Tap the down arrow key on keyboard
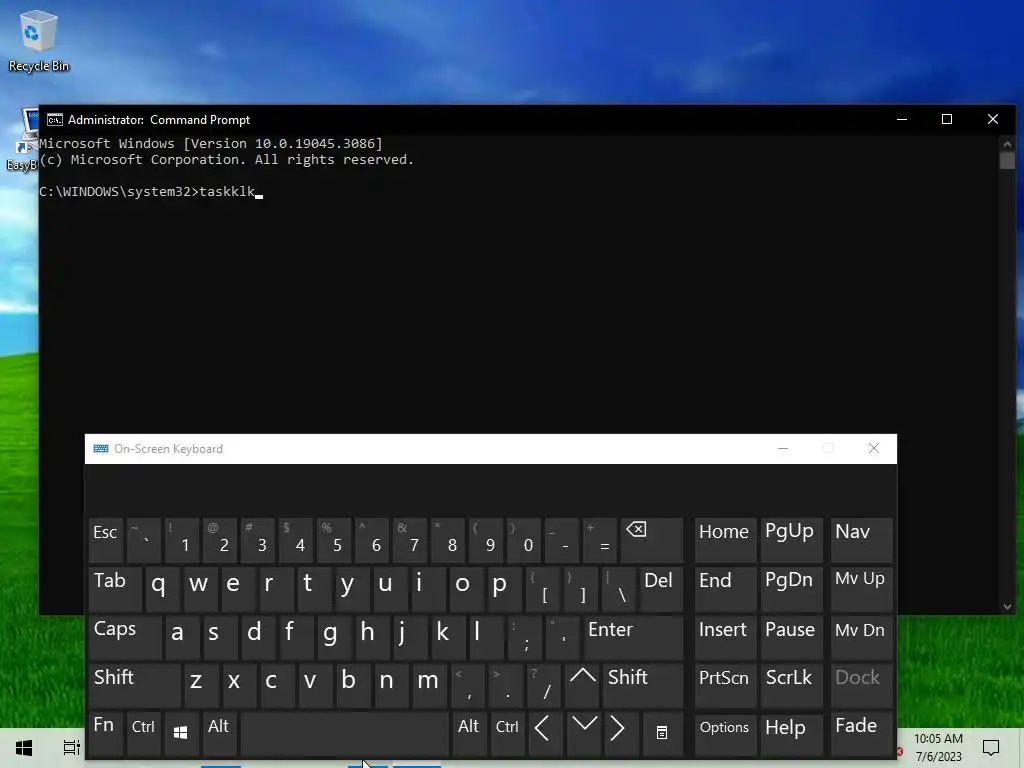This screenshot has width=1024, height=768. (x=583, y=733)
